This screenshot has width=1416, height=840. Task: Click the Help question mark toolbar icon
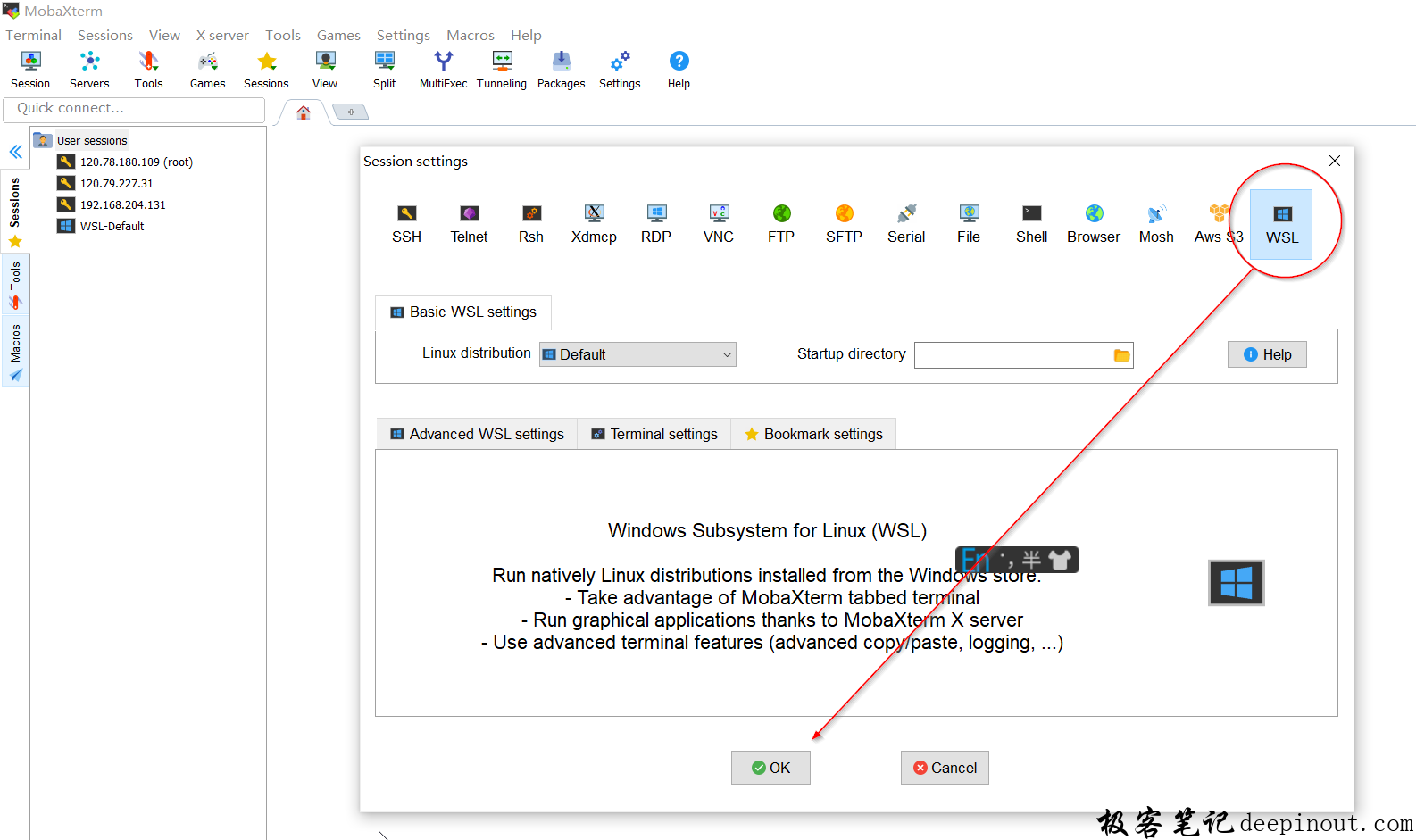click(x=679, y=71)
